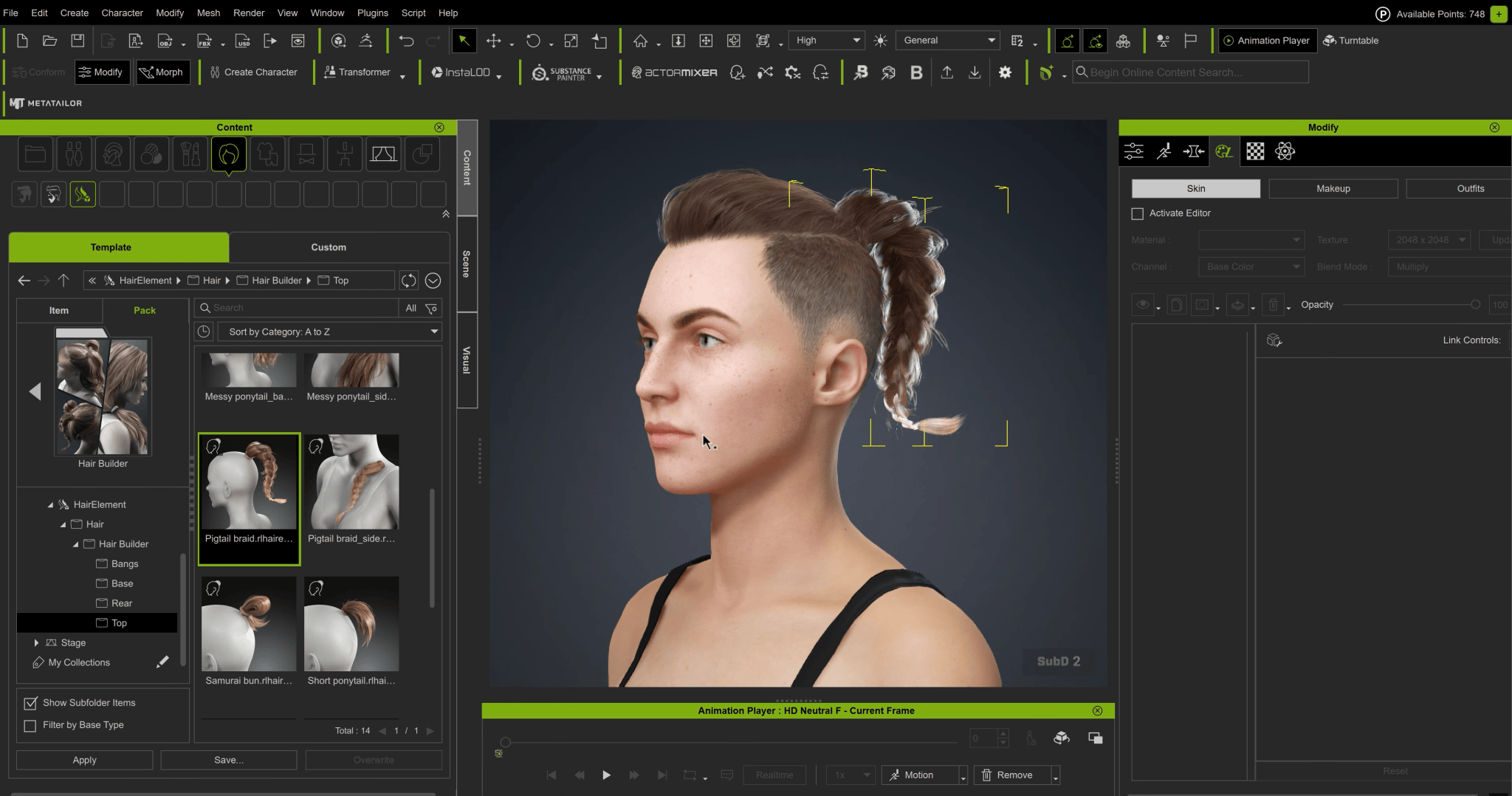
Task: Open the Sort by Category dropdown
Action: [x=330, y=332]
